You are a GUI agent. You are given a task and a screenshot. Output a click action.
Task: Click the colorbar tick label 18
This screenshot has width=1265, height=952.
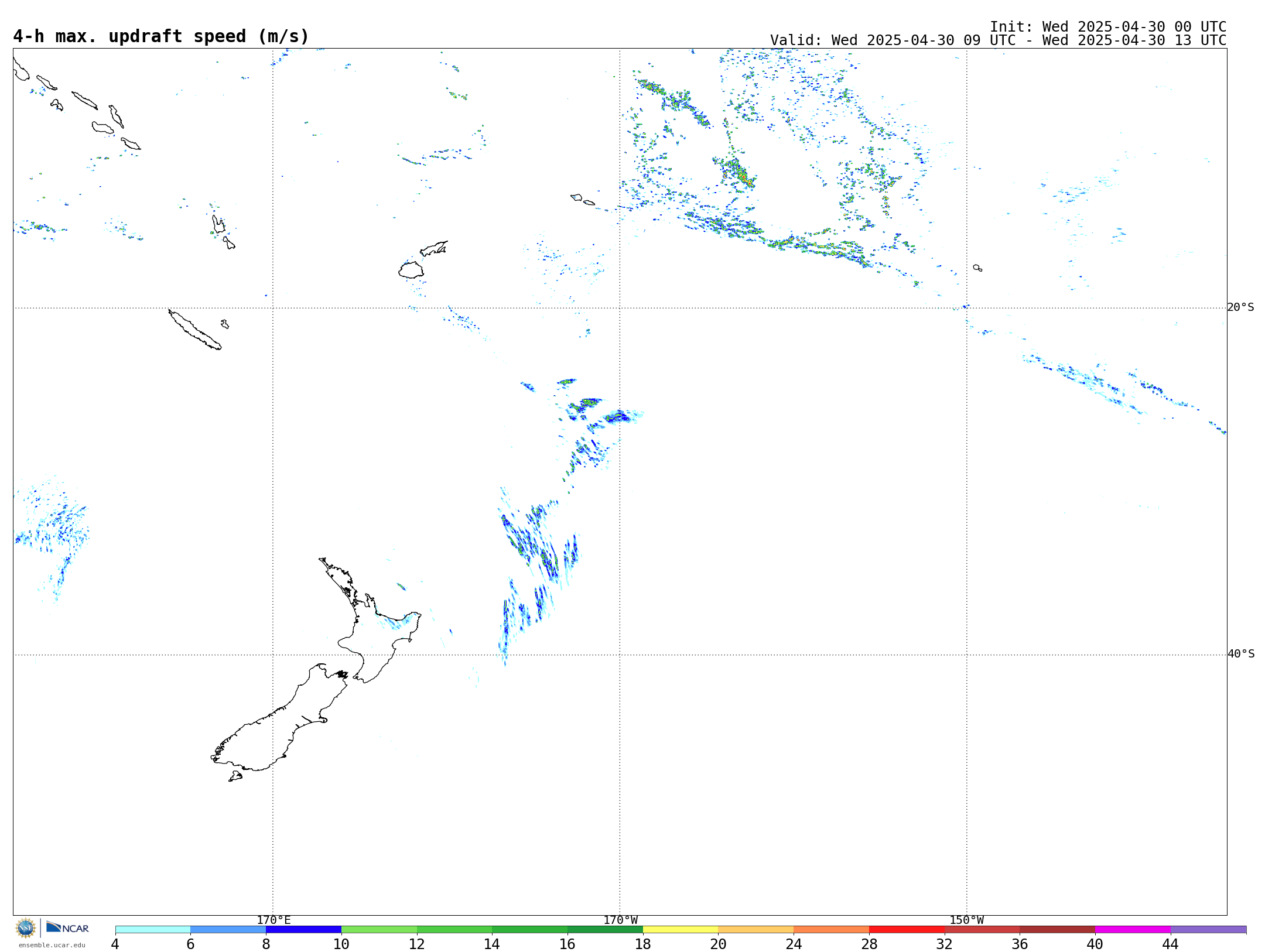click(643, 944)
